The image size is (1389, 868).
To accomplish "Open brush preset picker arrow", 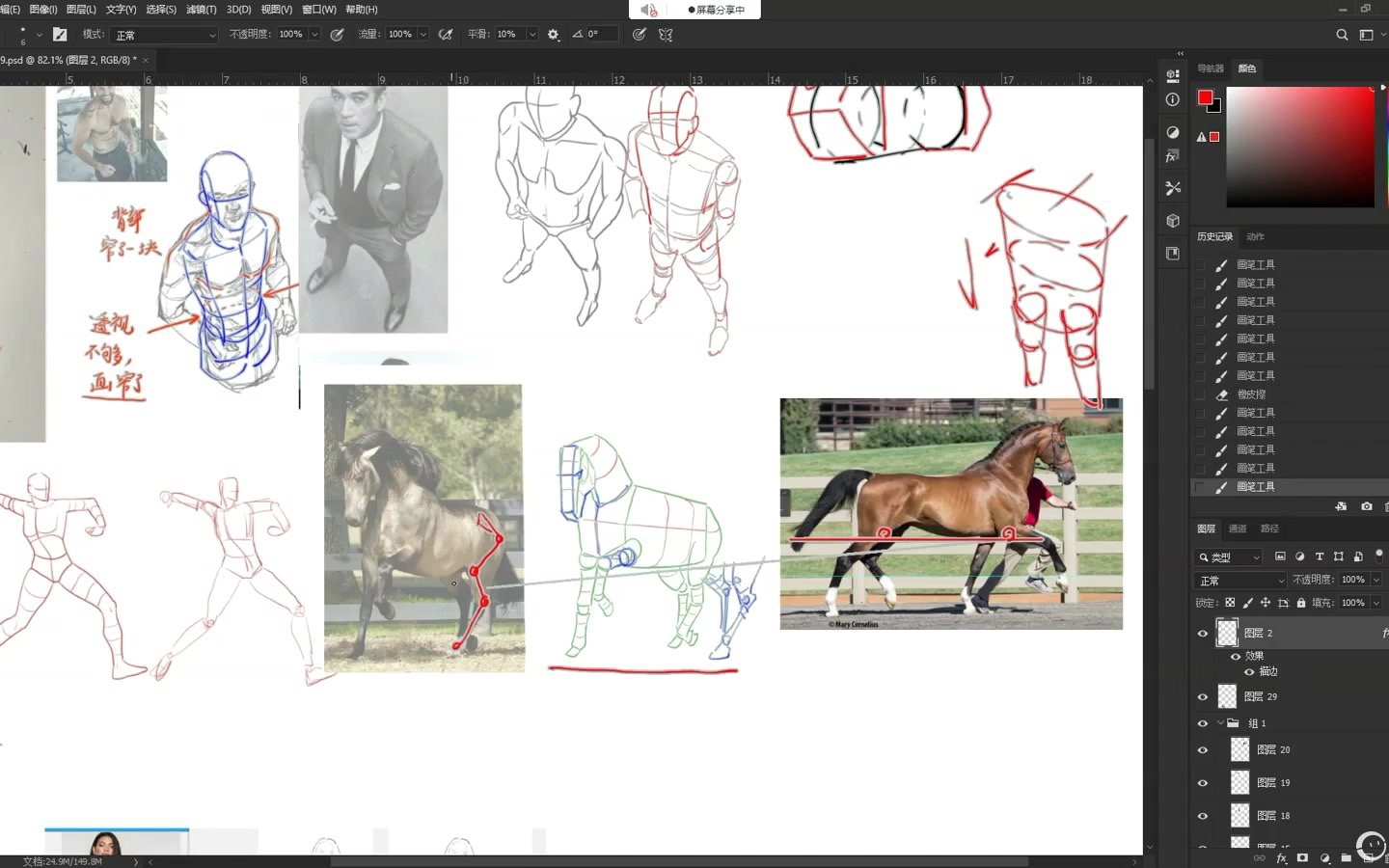I will pos(39,34).
